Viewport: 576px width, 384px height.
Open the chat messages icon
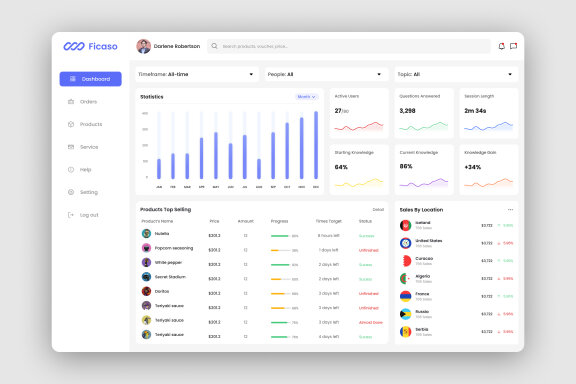[x=514, y=46]
